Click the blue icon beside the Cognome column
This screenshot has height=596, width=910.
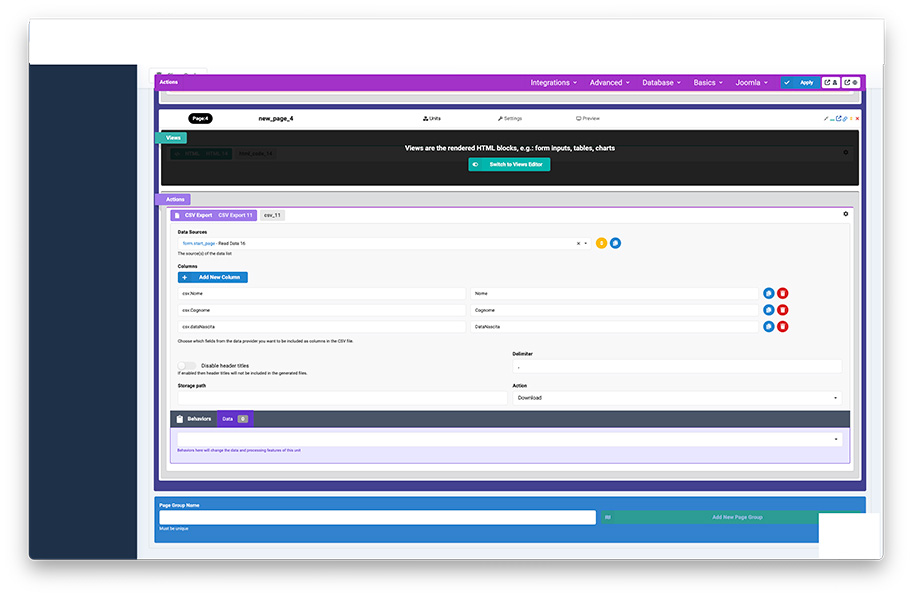(768, 310)
